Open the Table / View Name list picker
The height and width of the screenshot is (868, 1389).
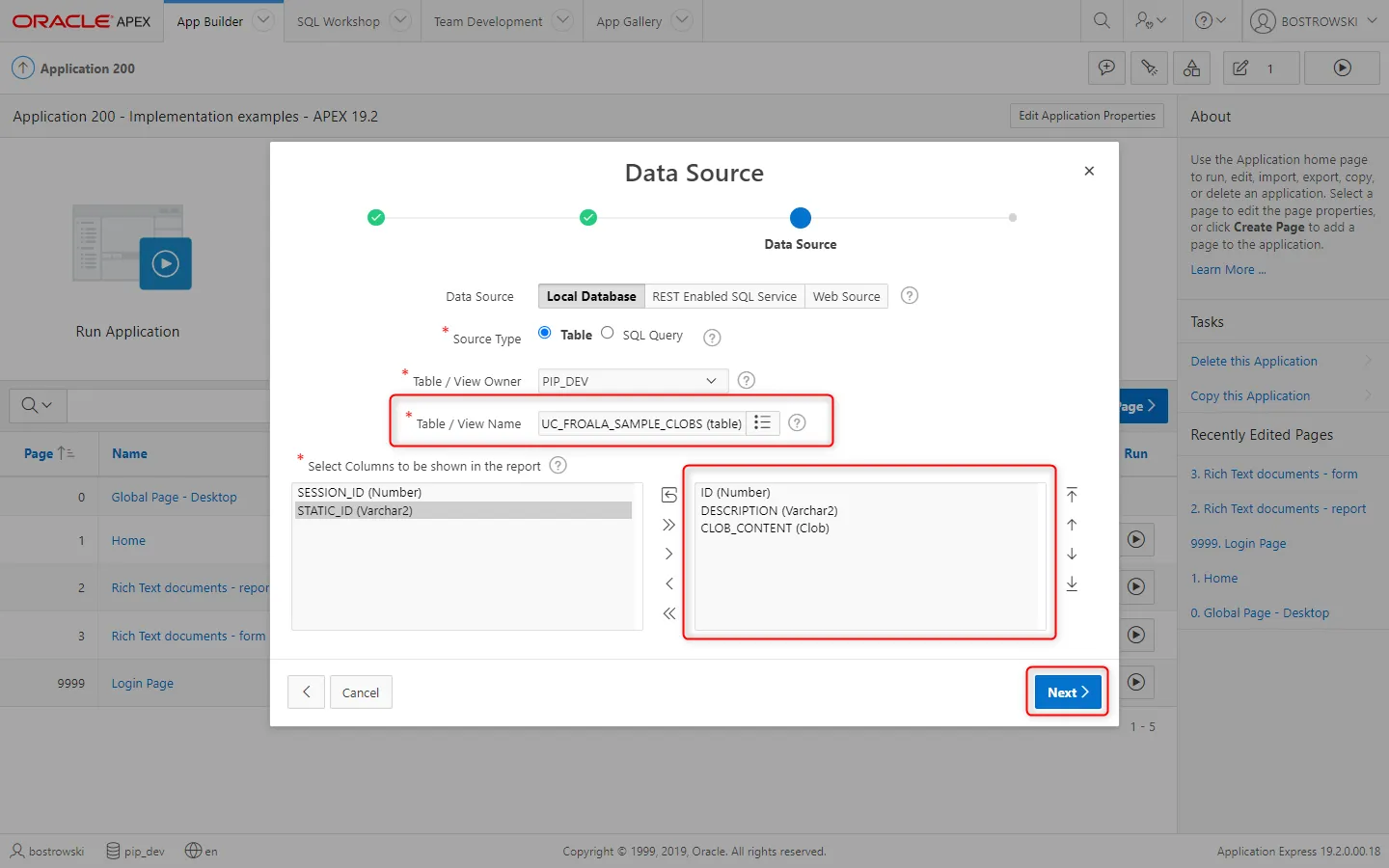(762, 422)
